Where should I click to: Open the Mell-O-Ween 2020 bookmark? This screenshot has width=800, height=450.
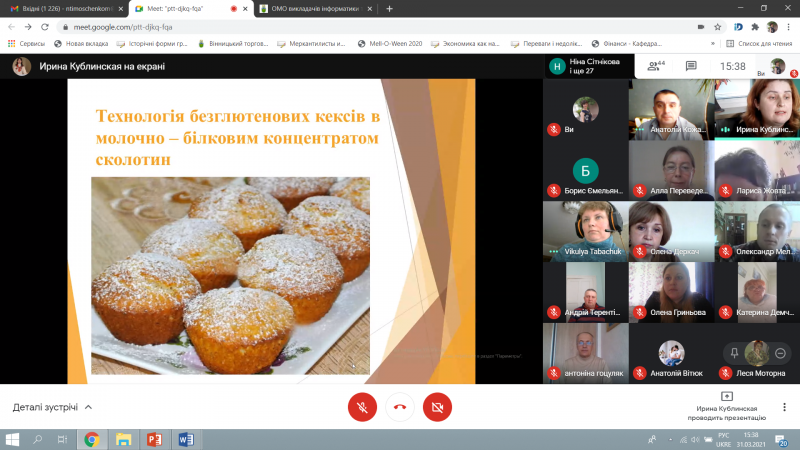click(390, 44)
